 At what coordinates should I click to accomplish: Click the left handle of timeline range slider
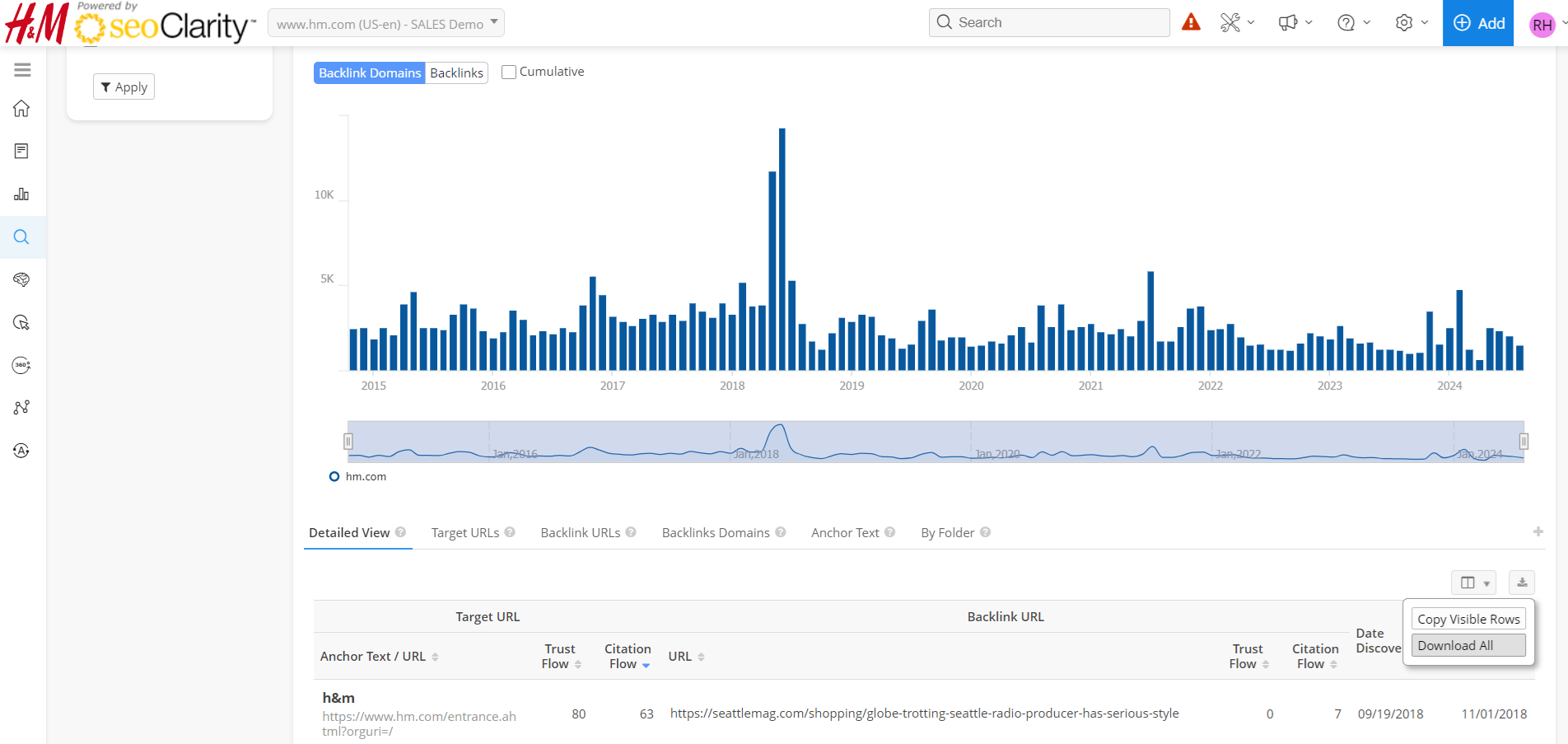(x=348, y=442)
